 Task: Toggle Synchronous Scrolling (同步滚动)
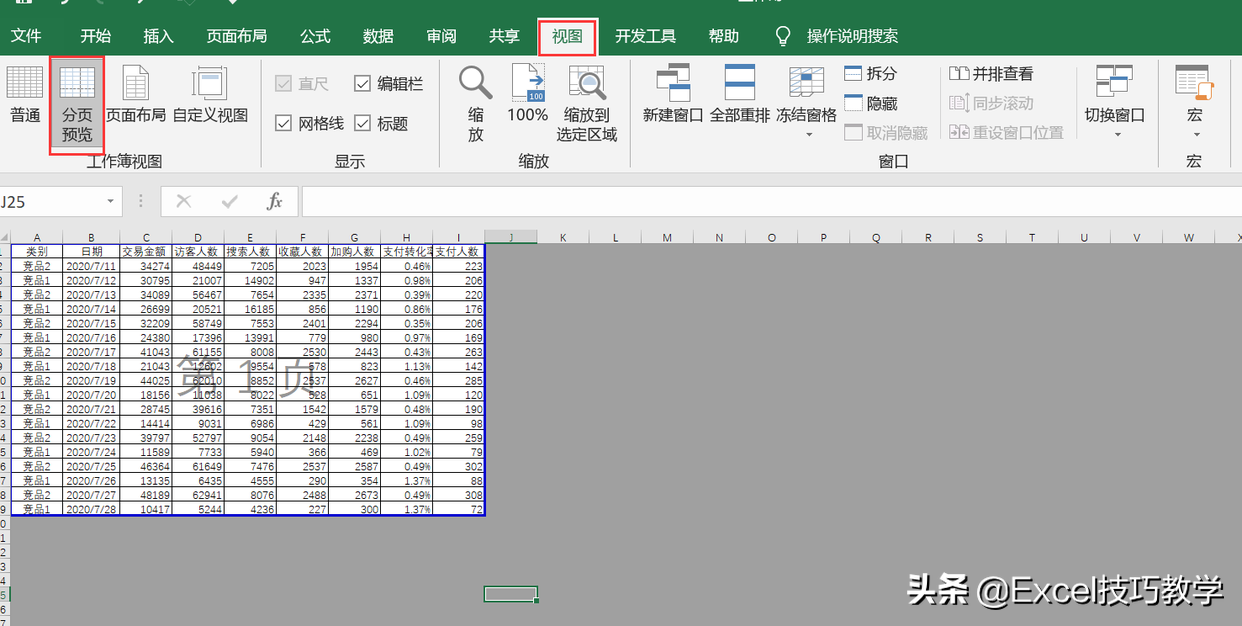[991, 103]
